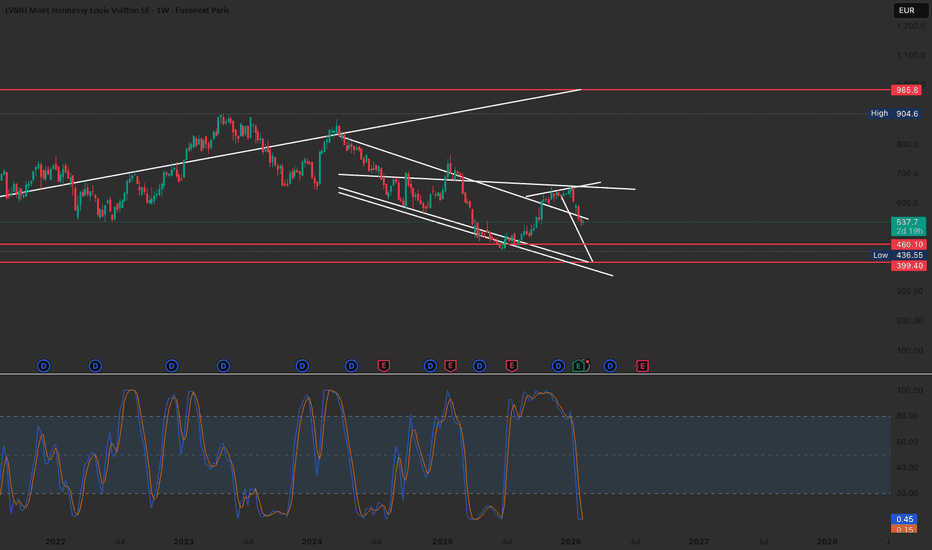Select the blue 0.45 indicator value label

904,518
